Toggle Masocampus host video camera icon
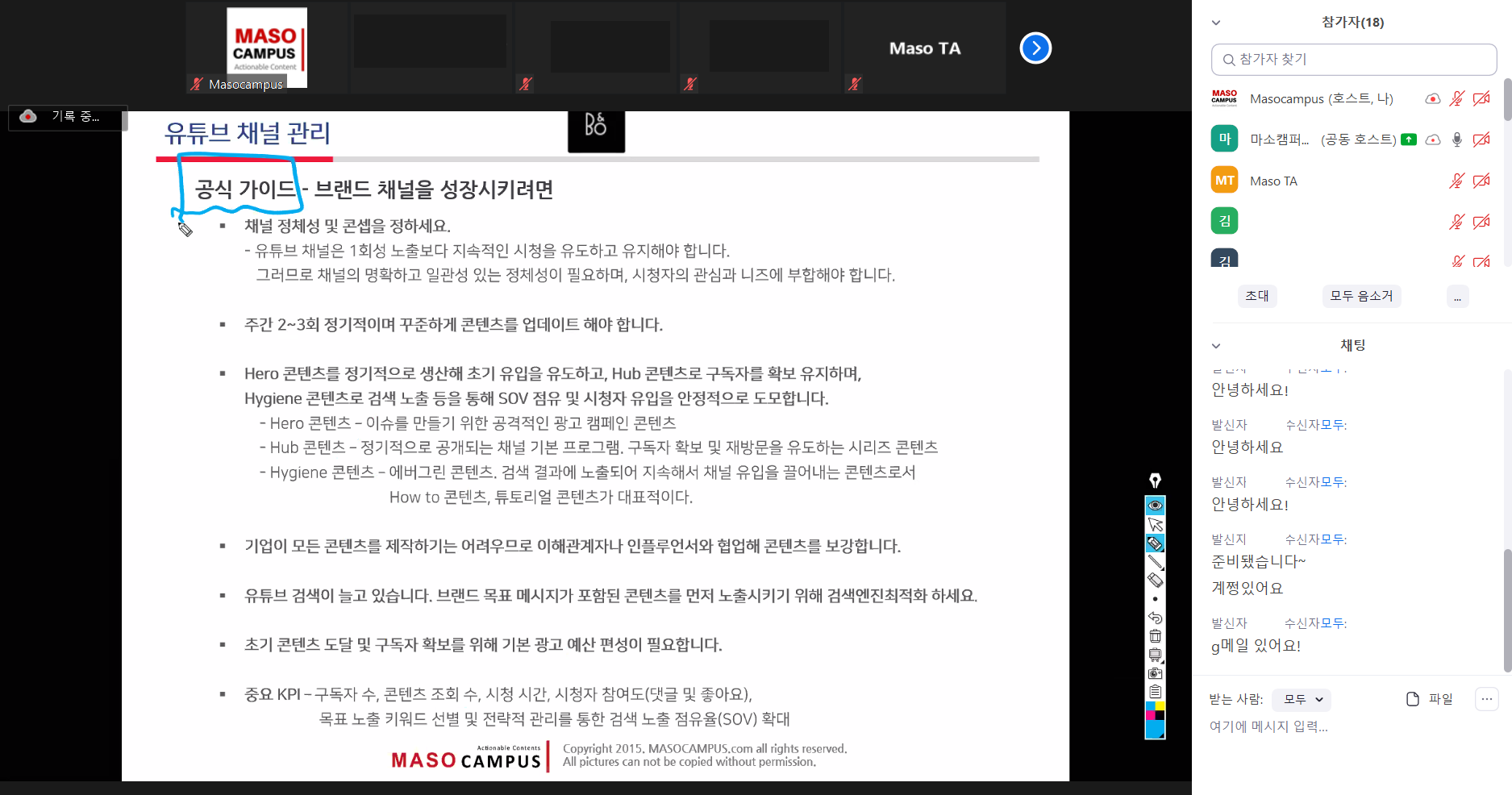Viewport: 1512px width, 795px height. [1481, 99]
